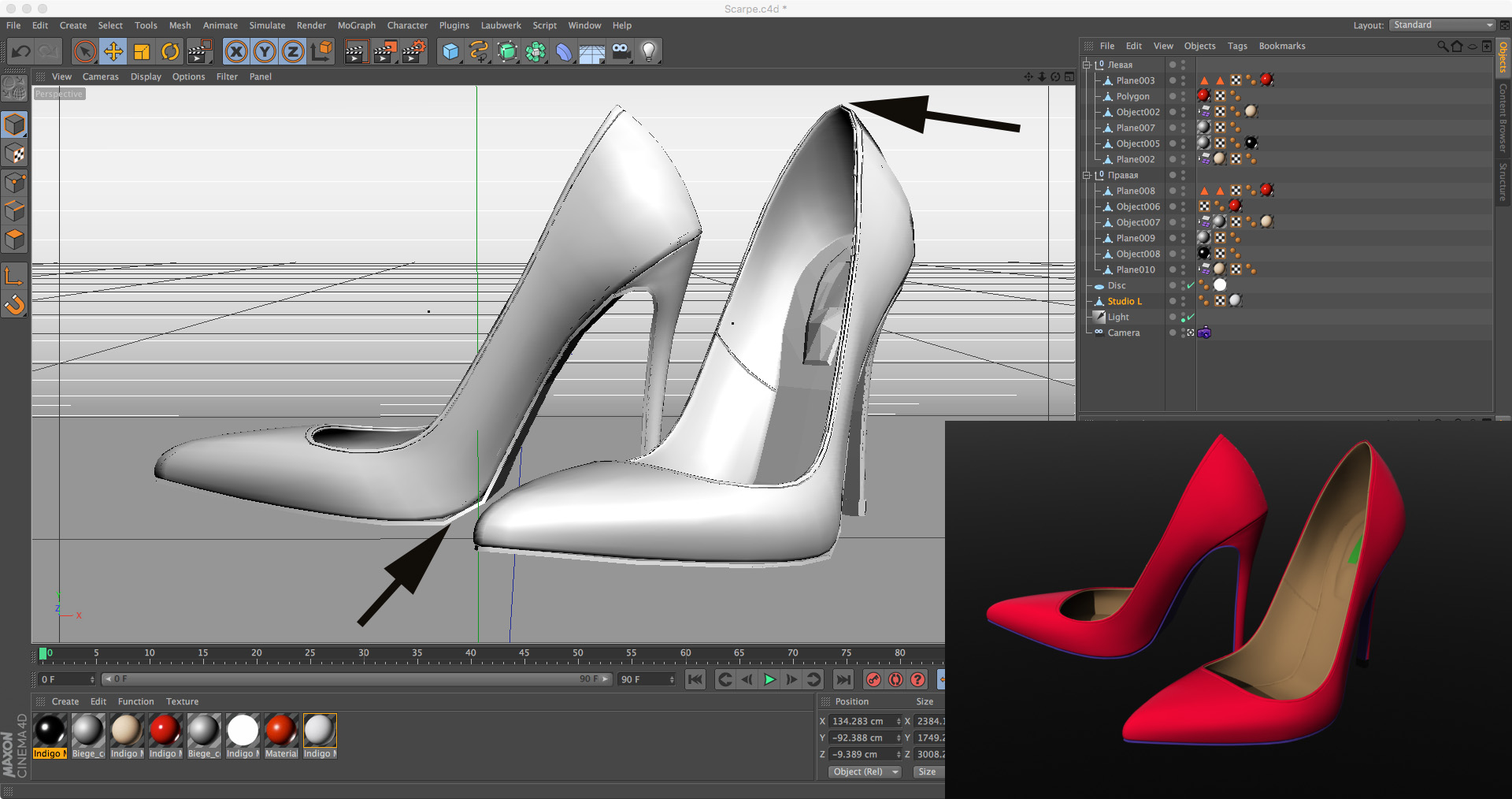Select the Live Selection arrow tool
Image resolution: width=1512 pixels, height=799 pixels.
click(x=84, y=52)
